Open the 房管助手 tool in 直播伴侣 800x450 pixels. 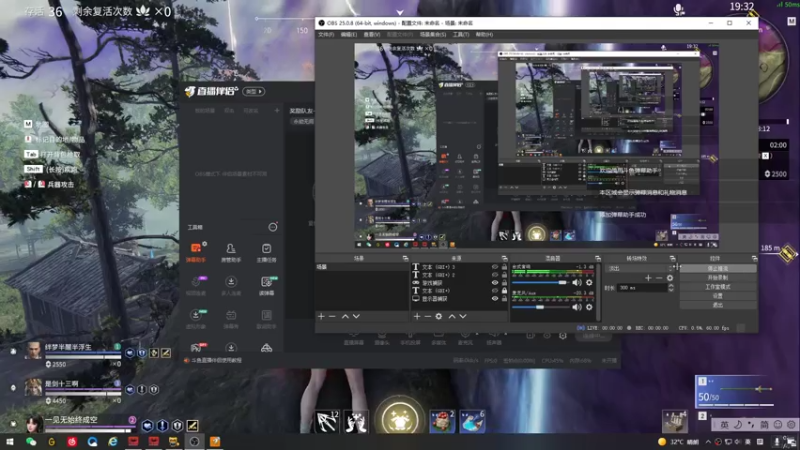pos(231,253)
